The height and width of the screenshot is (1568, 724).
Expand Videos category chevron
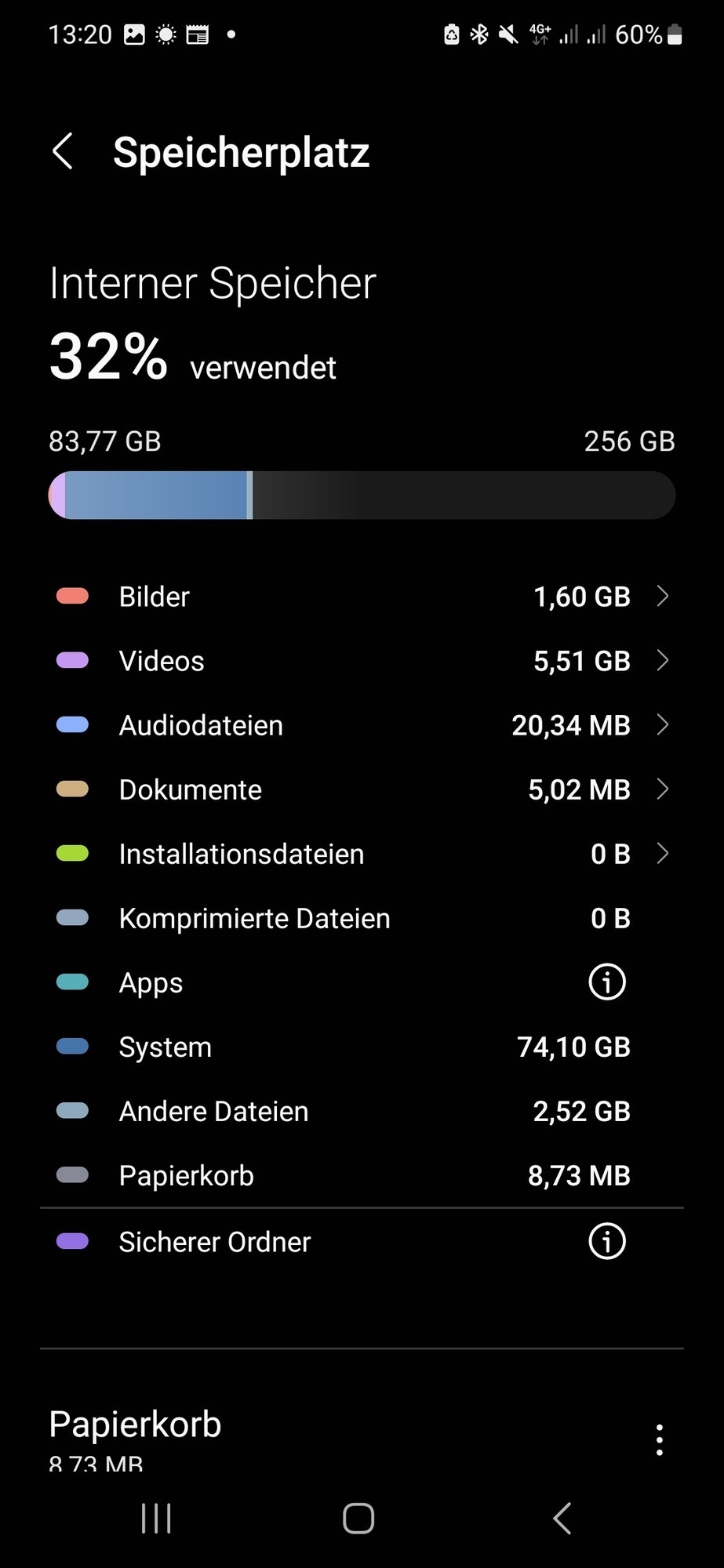tap(663, 661)
